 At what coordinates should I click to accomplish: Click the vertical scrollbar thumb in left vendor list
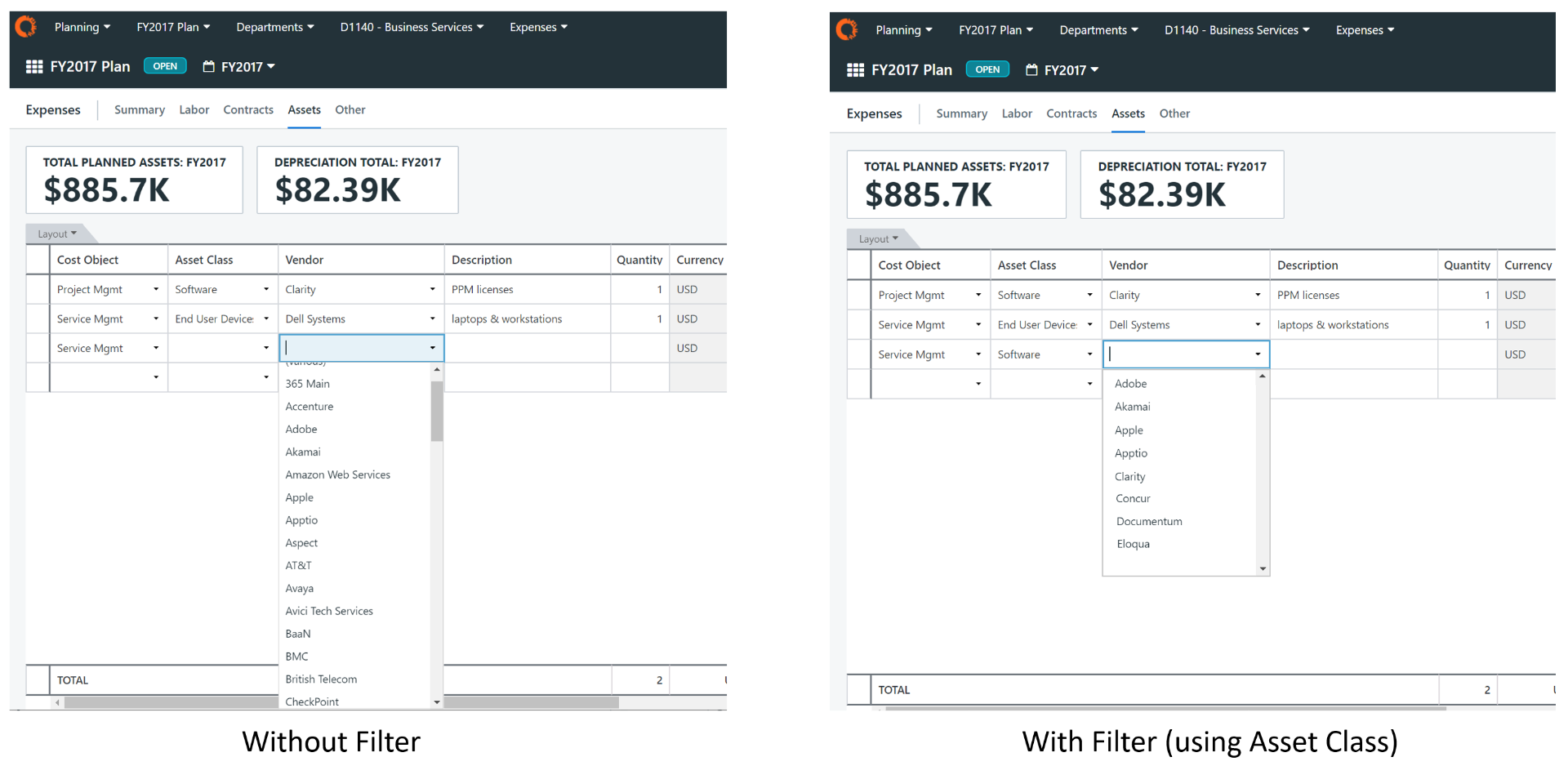point(437,411)
